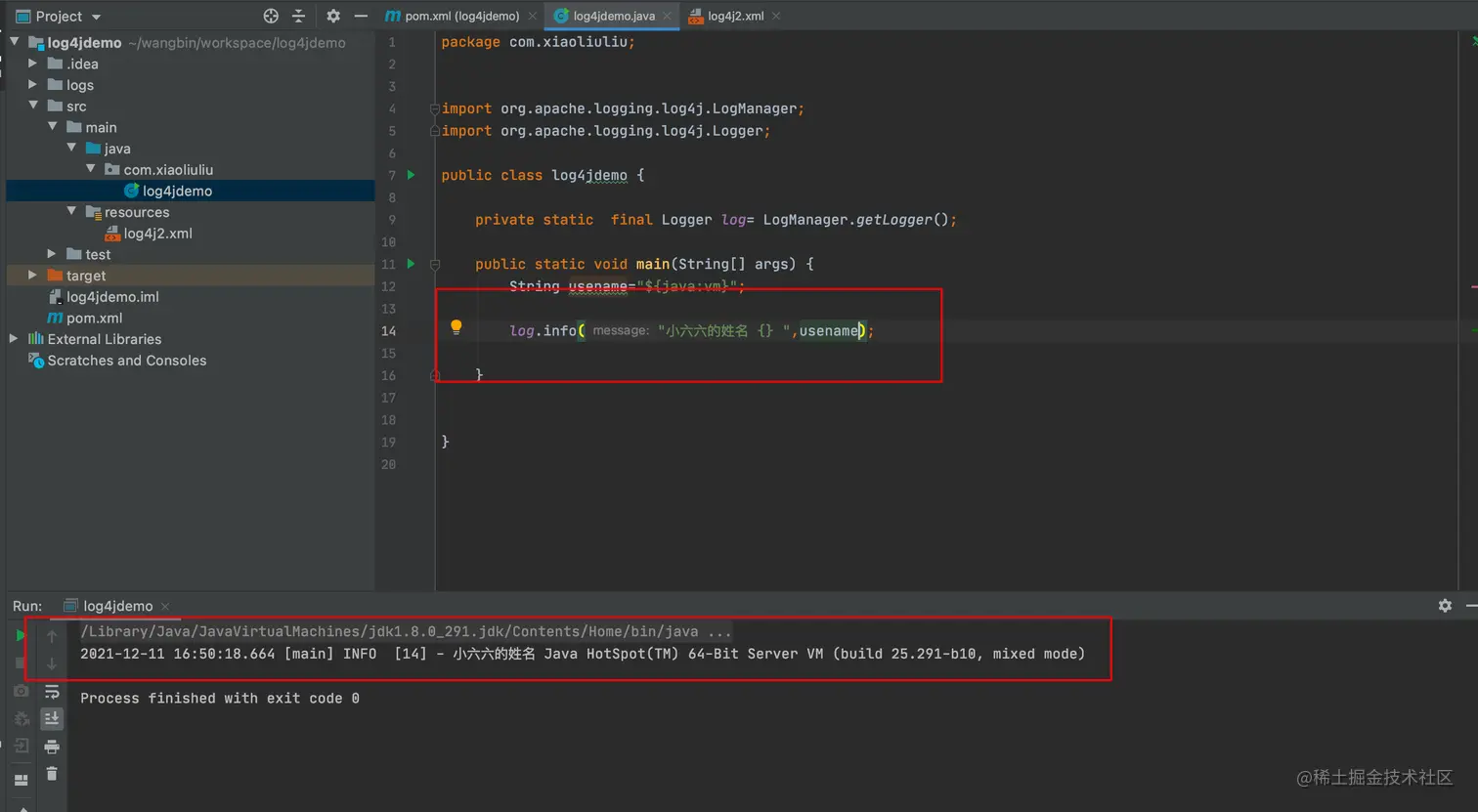Image resolution: width=1478 pixels, height=812 pixels.
Task: Collapse the java source folder
Action: (x=71, y=149)
